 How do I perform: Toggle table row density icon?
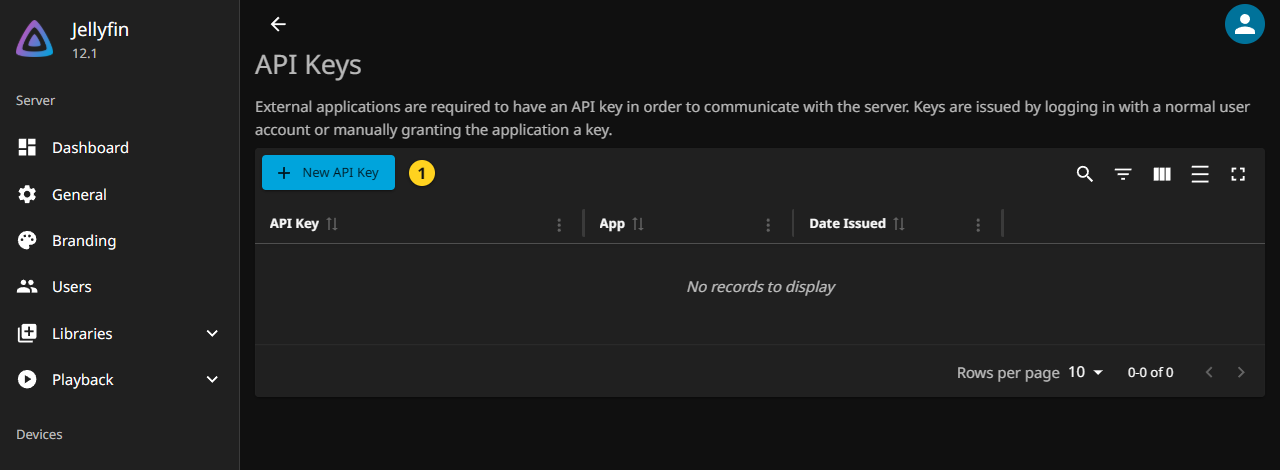1200,174
